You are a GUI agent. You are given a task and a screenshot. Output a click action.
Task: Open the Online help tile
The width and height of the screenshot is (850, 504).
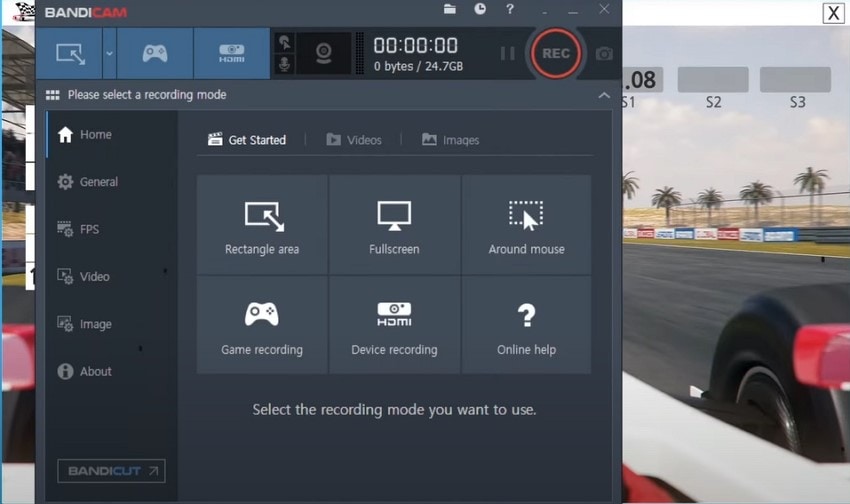(526, 325)
